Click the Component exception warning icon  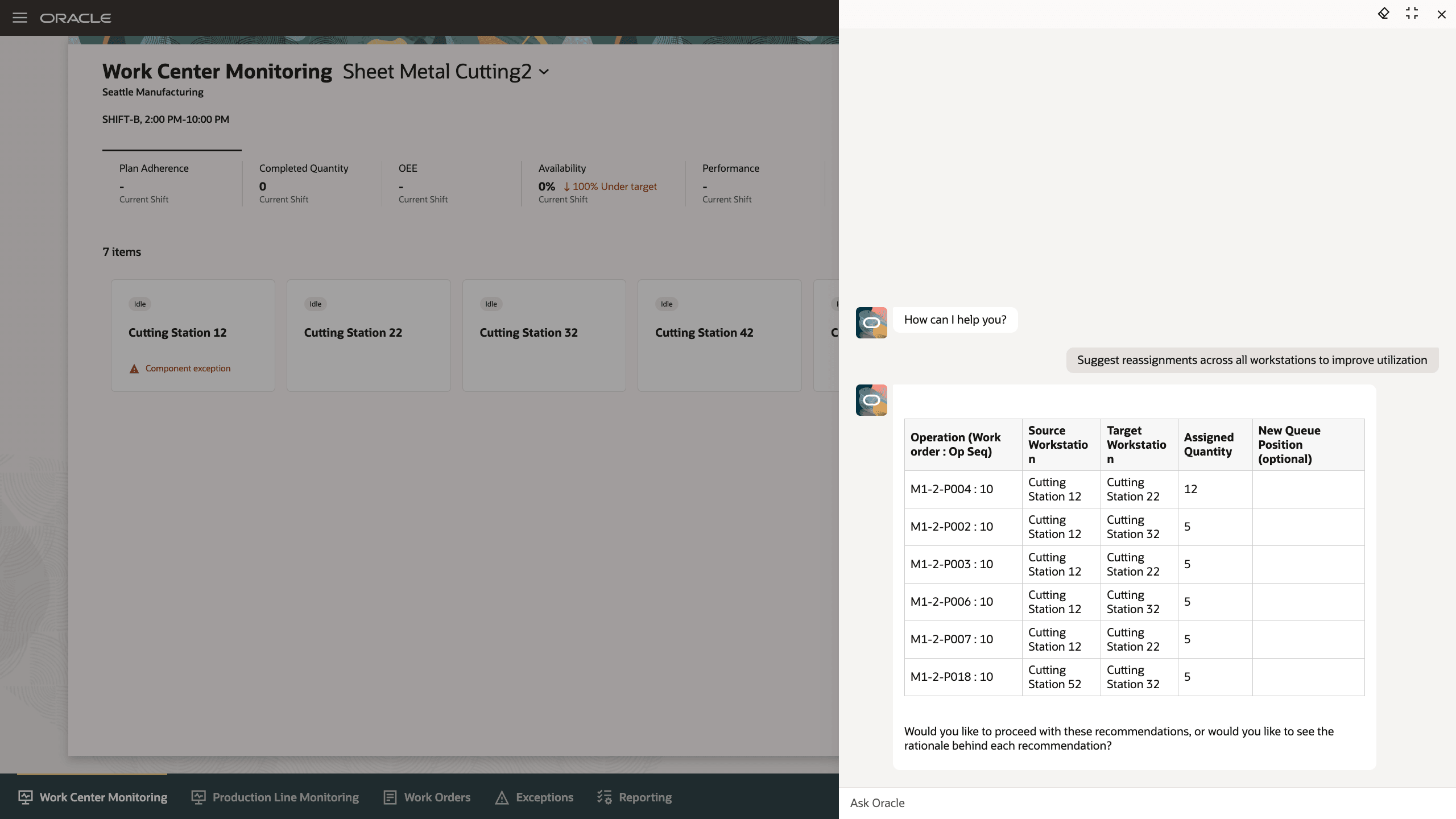pos(134,369)
